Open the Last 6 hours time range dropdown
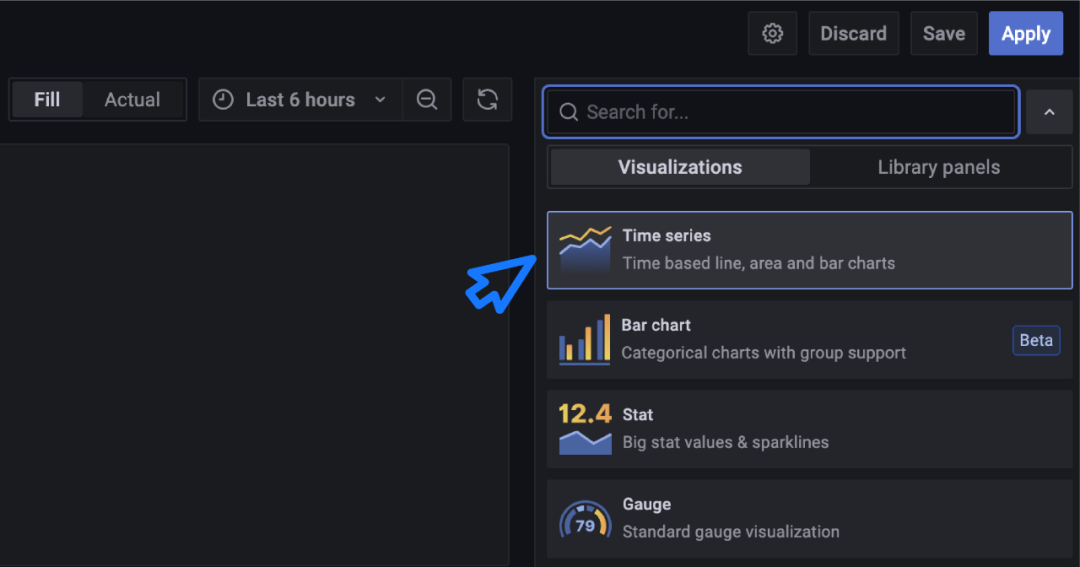The width and height of the screenshot is (1080, 567). click(x=300, y=100)
